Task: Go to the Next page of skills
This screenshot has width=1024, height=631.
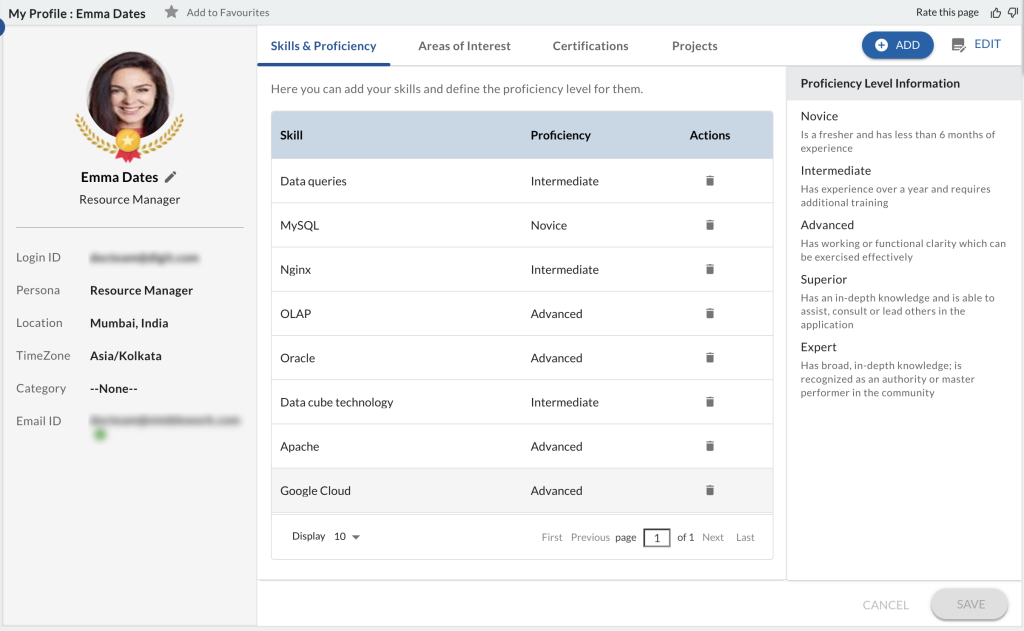Action: tap(713, 537)
